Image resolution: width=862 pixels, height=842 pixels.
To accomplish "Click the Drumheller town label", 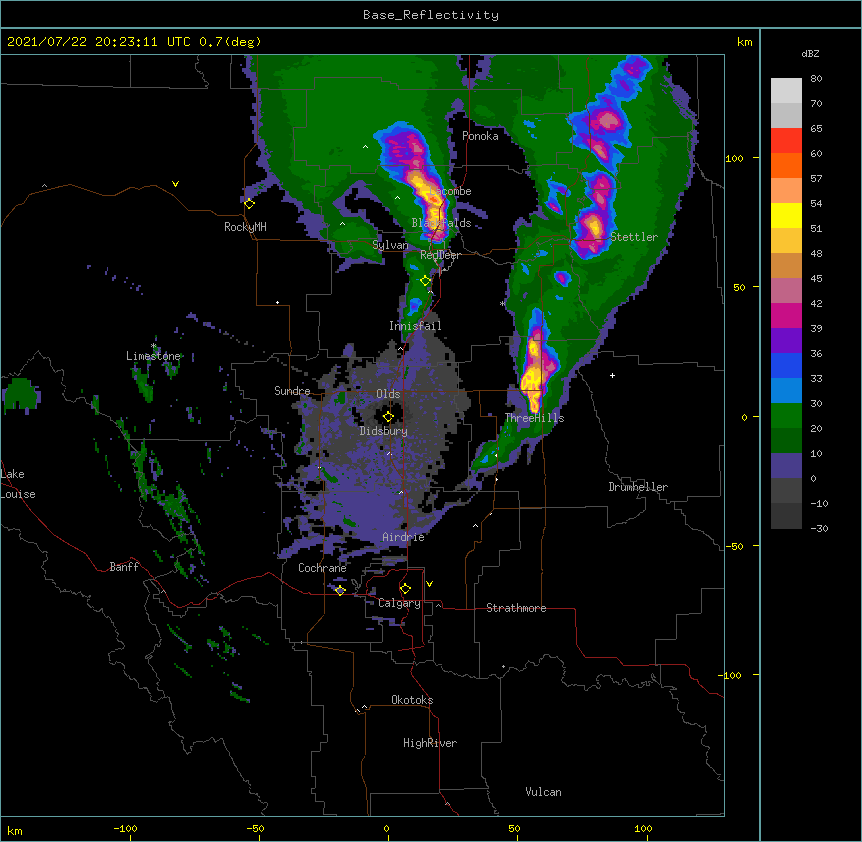I will point(638,487).
